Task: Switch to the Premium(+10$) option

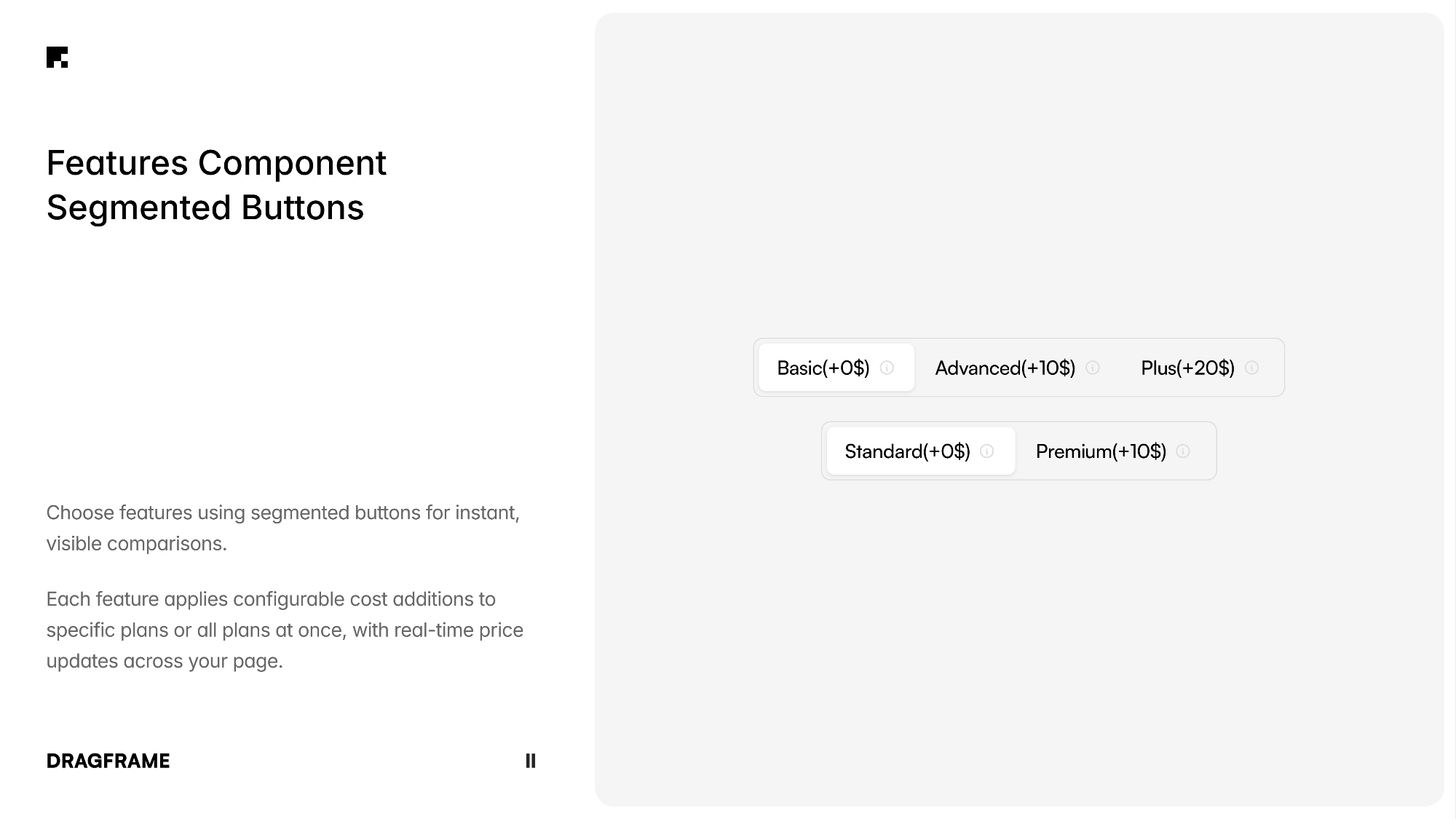Action: [1101, 451]
